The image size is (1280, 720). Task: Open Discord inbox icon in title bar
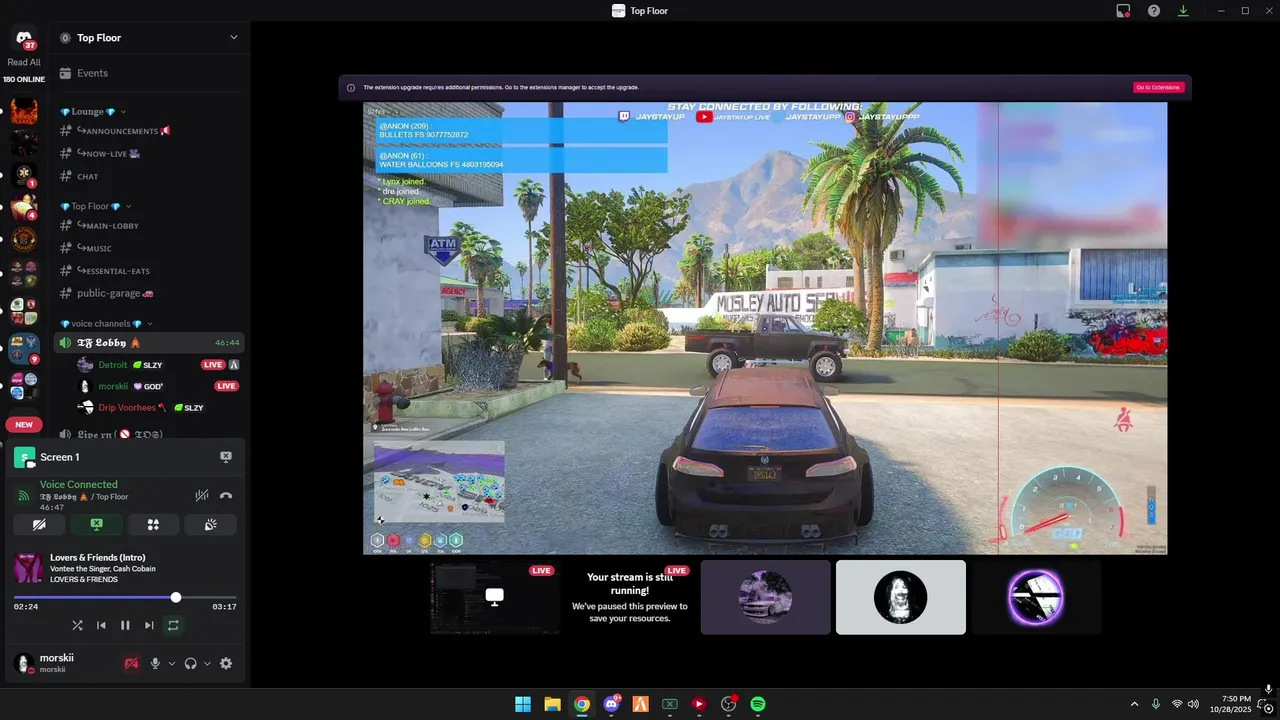pos(1123,11)
